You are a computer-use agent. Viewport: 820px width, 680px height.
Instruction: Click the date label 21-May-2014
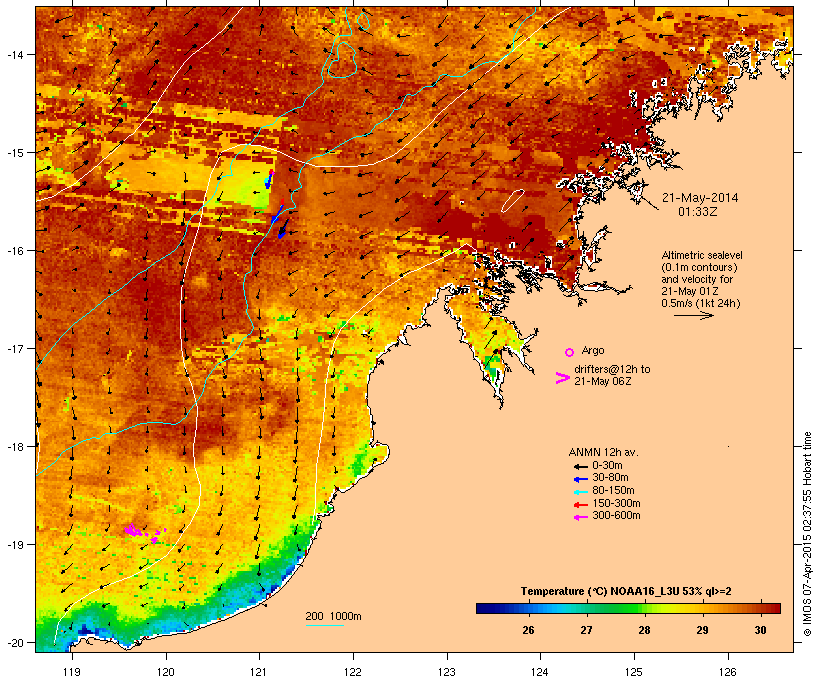pos(700,198)
